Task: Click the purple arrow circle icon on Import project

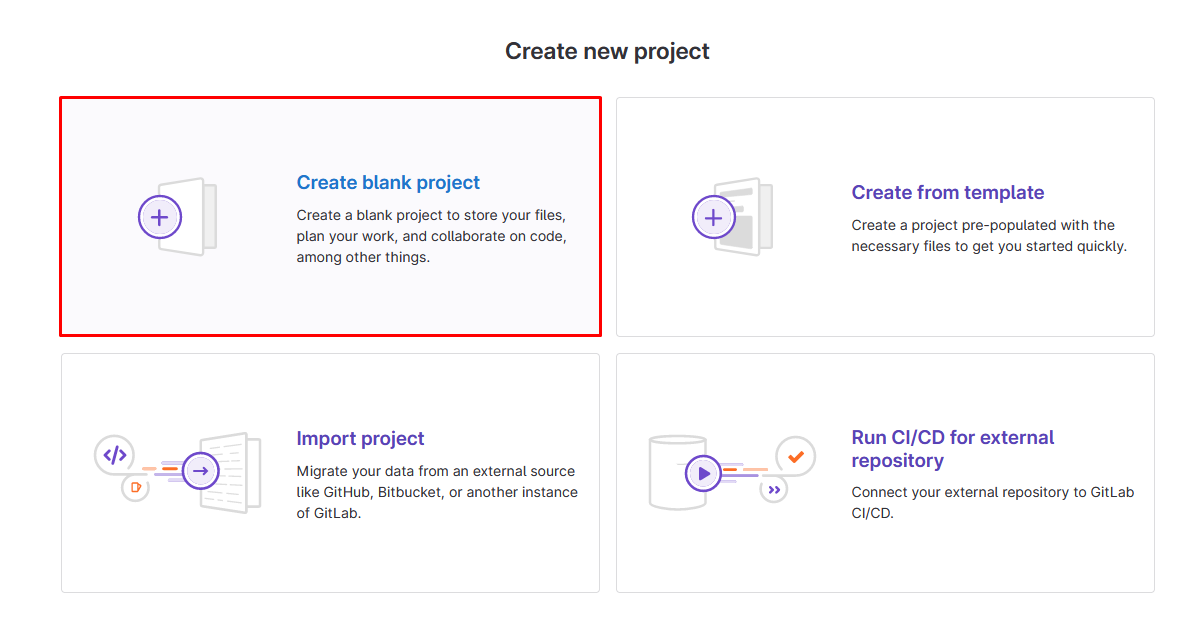Action: click(x=201, y=470)
